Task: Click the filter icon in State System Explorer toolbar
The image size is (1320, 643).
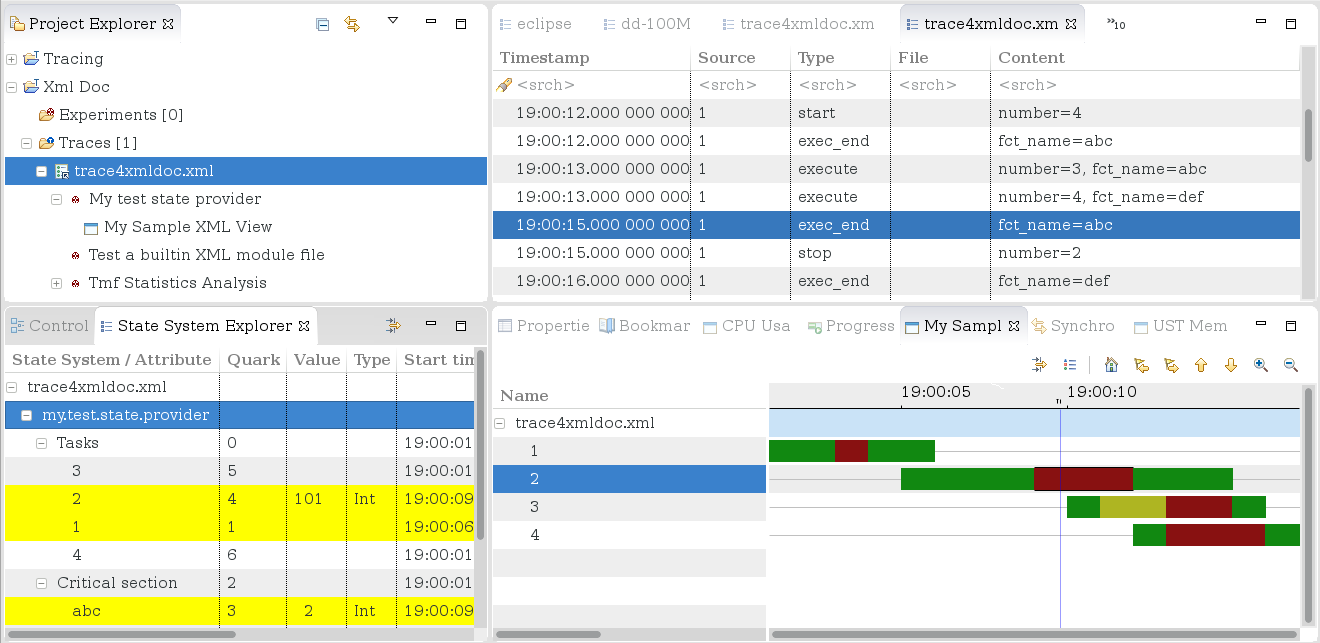Action: (x=393, y=325)
